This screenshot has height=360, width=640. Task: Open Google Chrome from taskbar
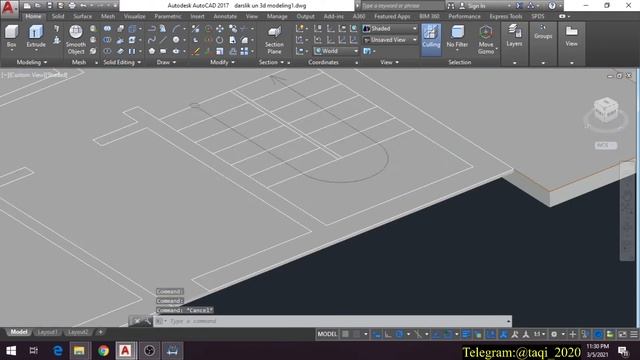(103, 351)
